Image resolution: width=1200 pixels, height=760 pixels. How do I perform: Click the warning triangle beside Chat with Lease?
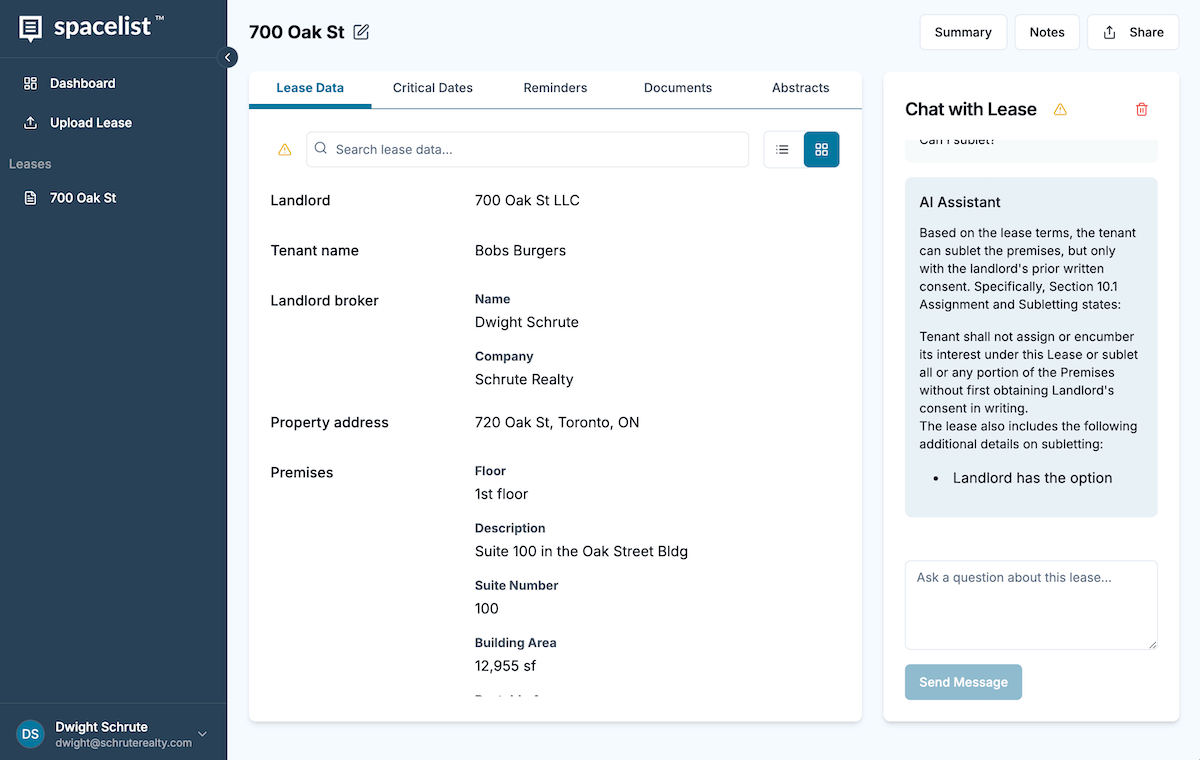pyautogui.click(x=1060, y=110)
